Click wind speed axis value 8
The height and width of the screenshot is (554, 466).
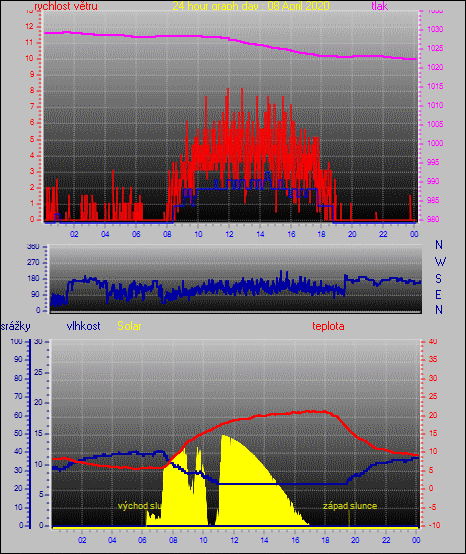[x=32, y=90]
